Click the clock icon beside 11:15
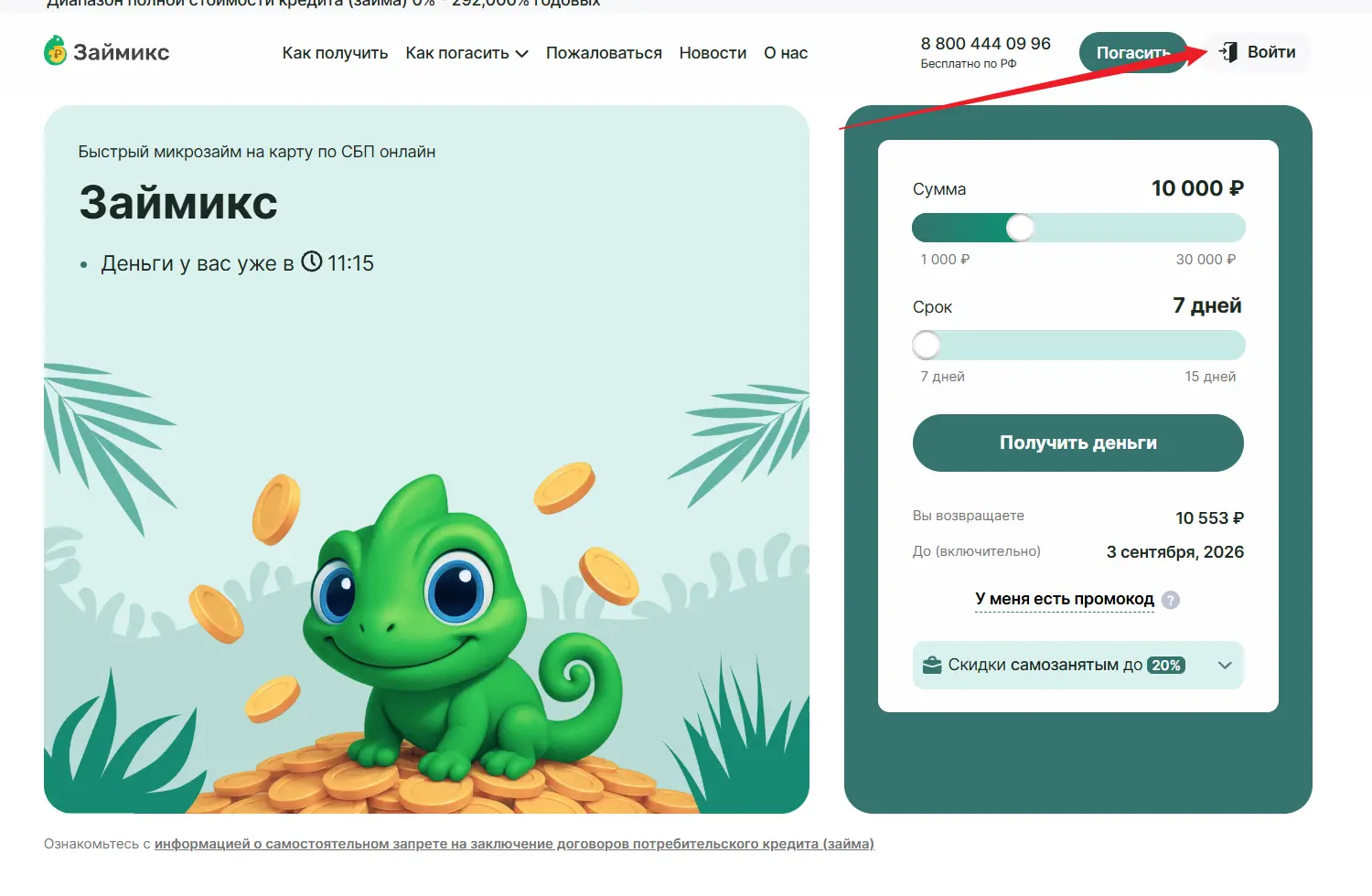This screenshot has width=1372, height=896. 312,261
